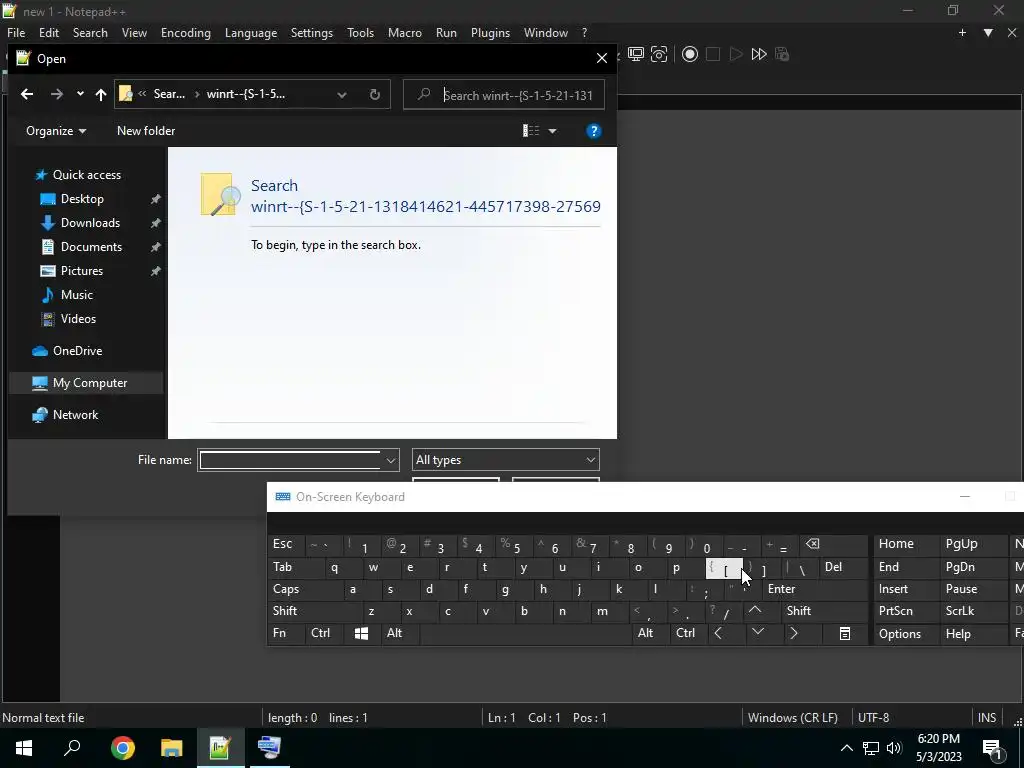Open the Language menu
This screenshot has height=768, width=1024.
(251, 33)
